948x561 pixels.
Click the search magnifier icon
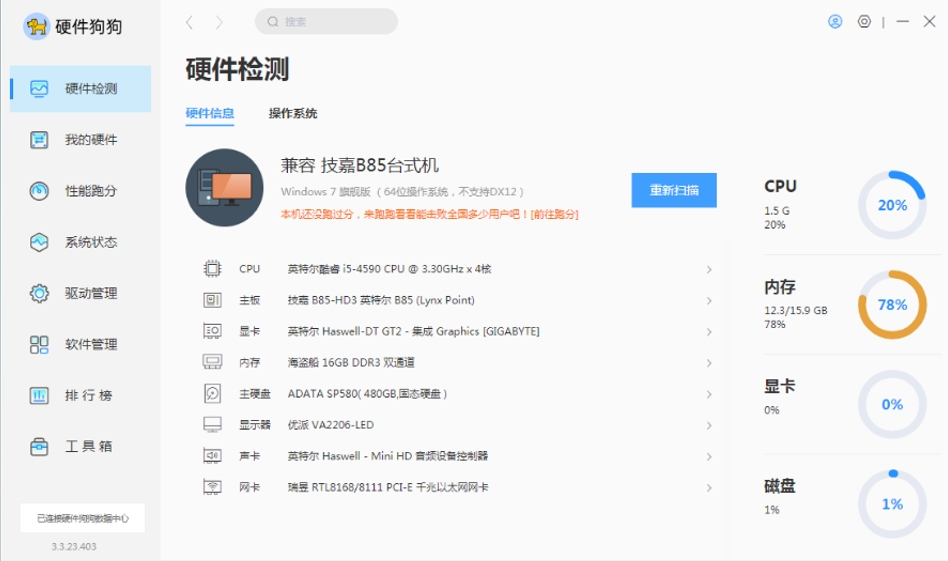[273, 22]
